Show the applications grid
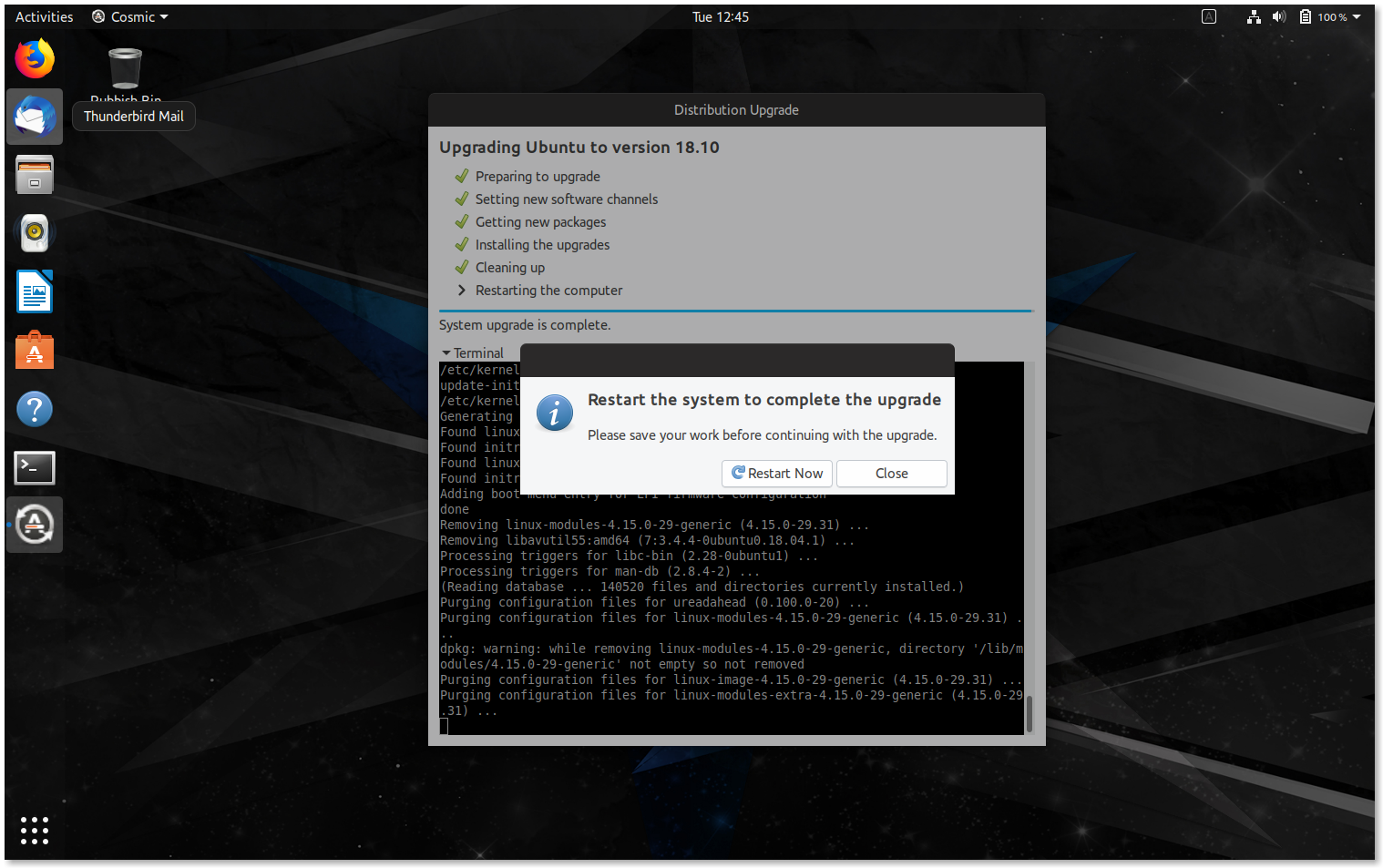 coord(35,830)
